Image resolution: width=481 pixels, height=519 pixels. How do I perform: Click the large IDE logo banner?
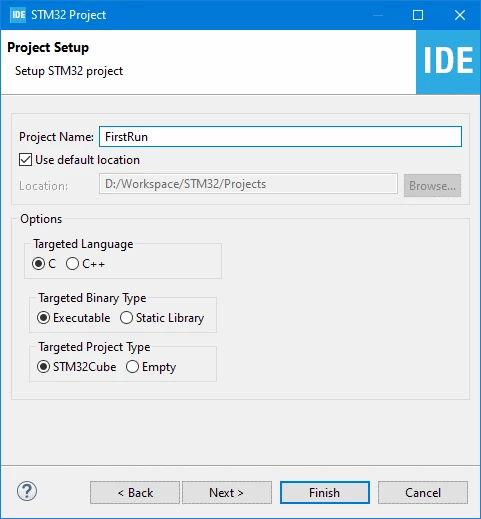coord(448,62)
